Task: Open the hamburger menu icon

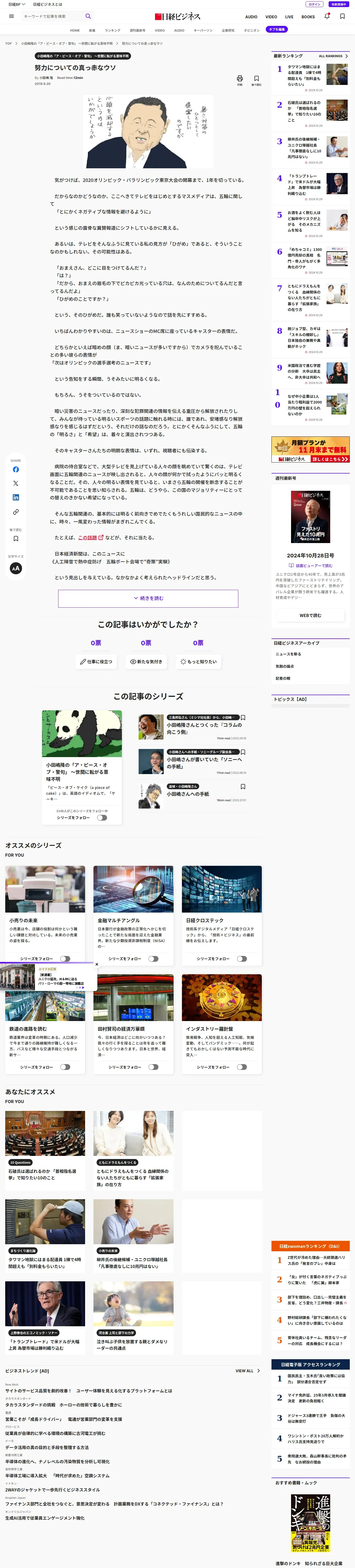Action: (x=11, y=16)
